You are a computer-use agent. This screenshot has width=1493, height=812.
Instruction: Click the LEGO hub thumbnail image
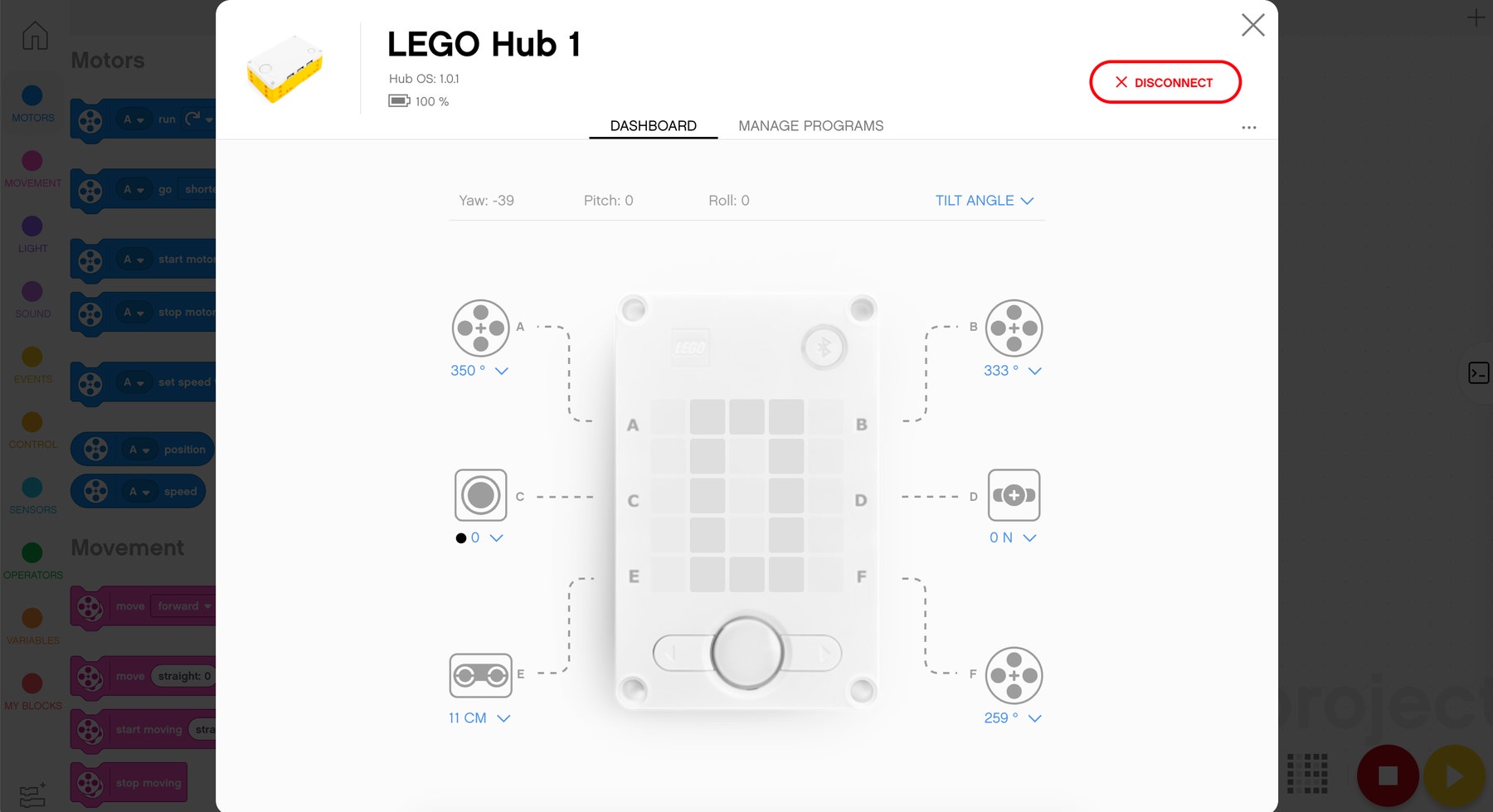284,69
